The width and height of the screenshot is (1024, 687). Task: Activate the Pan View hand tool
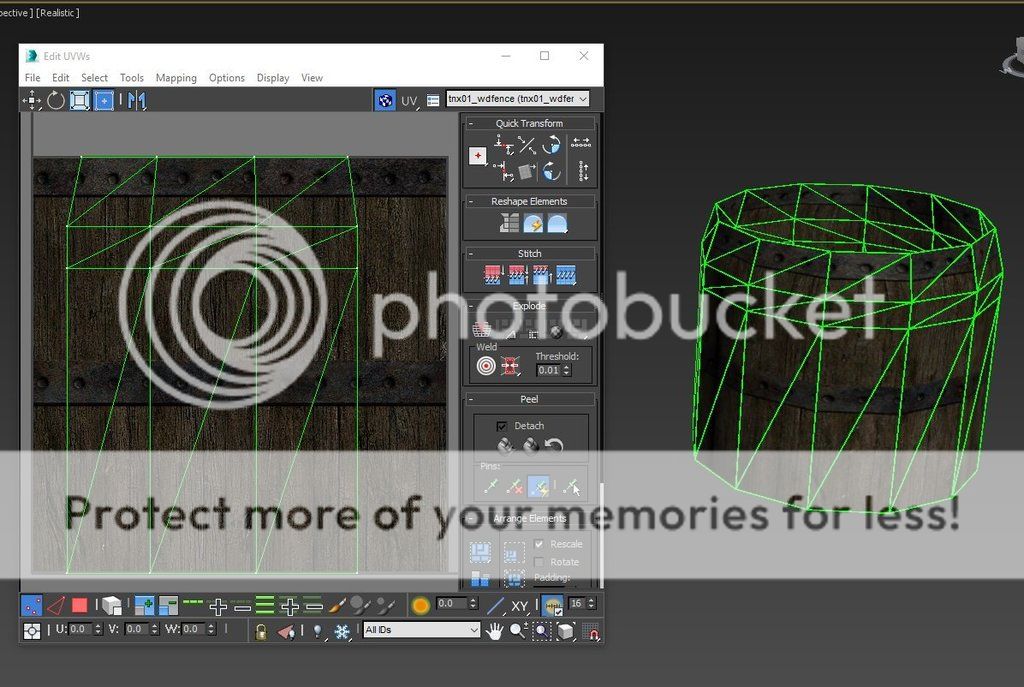click(494, 630)
